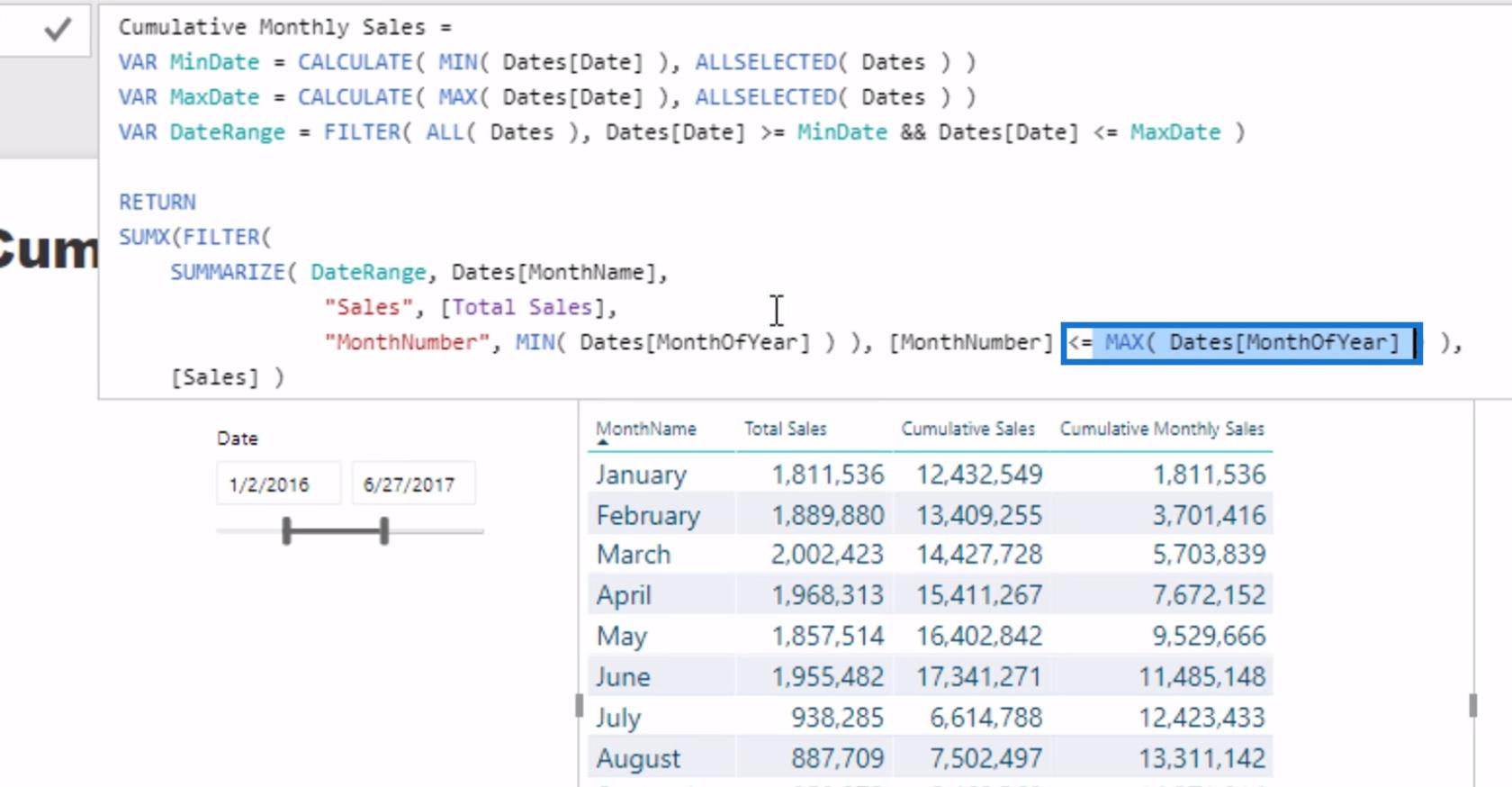Click the Cumulative Monthly Sales value 12,423,433
This screenshot has height=787, width=1512.
pos(1202,718)
